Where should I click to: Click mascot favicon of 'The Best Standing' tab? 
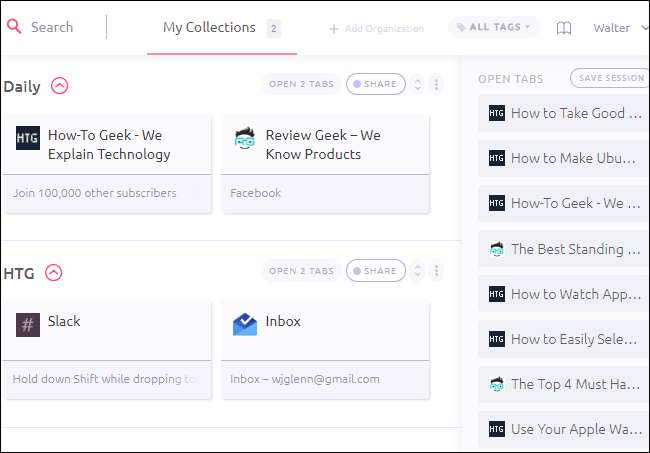point(497,249)
